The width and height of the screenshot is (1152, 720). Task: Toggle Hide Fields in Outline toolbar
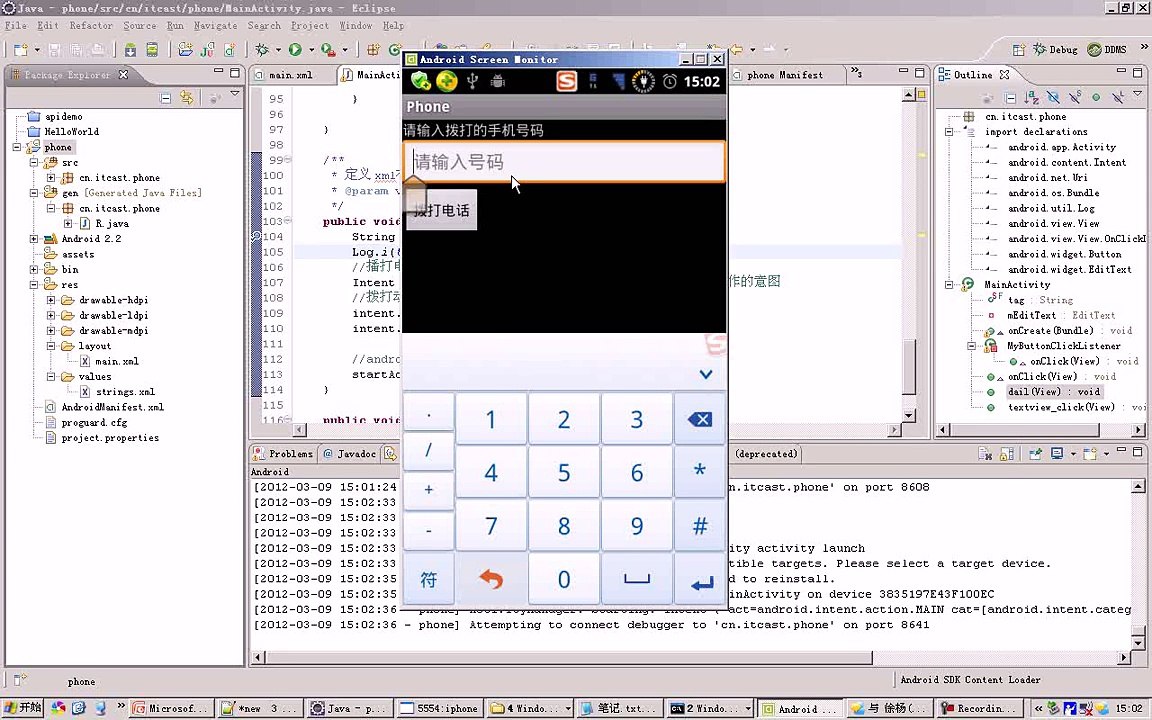tap(1053, 98)
